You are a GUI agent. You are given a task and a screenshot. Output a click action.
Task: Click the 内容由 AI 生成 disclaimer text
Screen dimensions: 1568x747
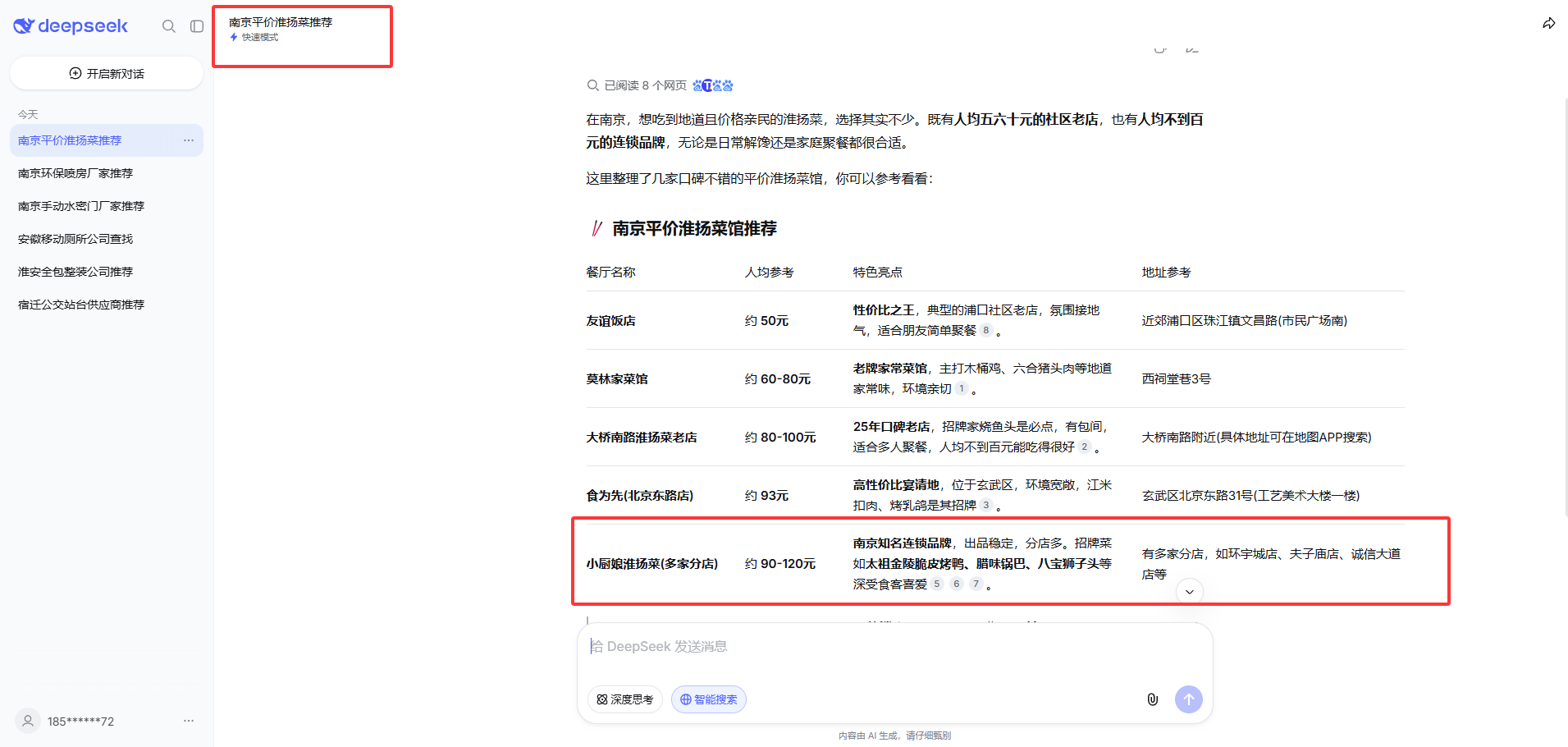click(894, 736)
